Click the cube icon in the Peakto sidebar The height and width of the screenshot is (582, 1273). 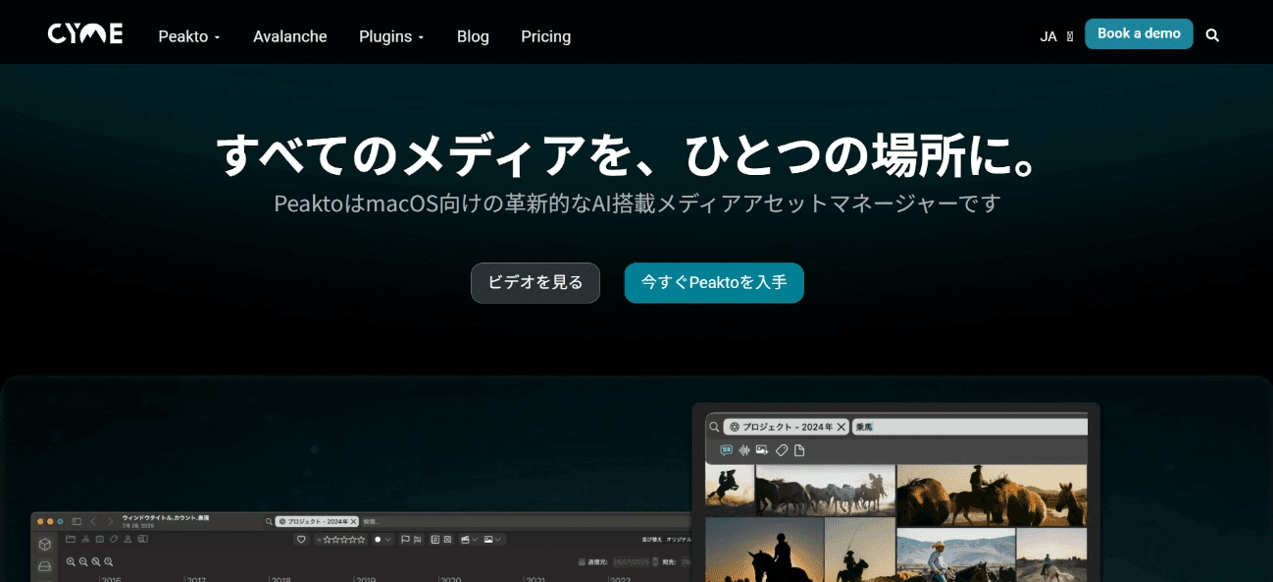[x=45, y=544]
